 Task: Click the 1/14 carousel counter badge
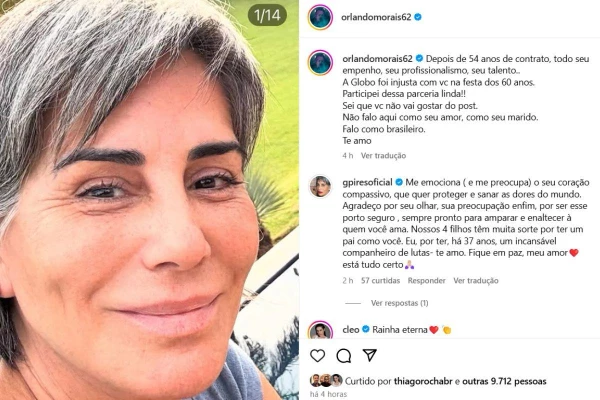pyautogui.click(x=267, y=15)
